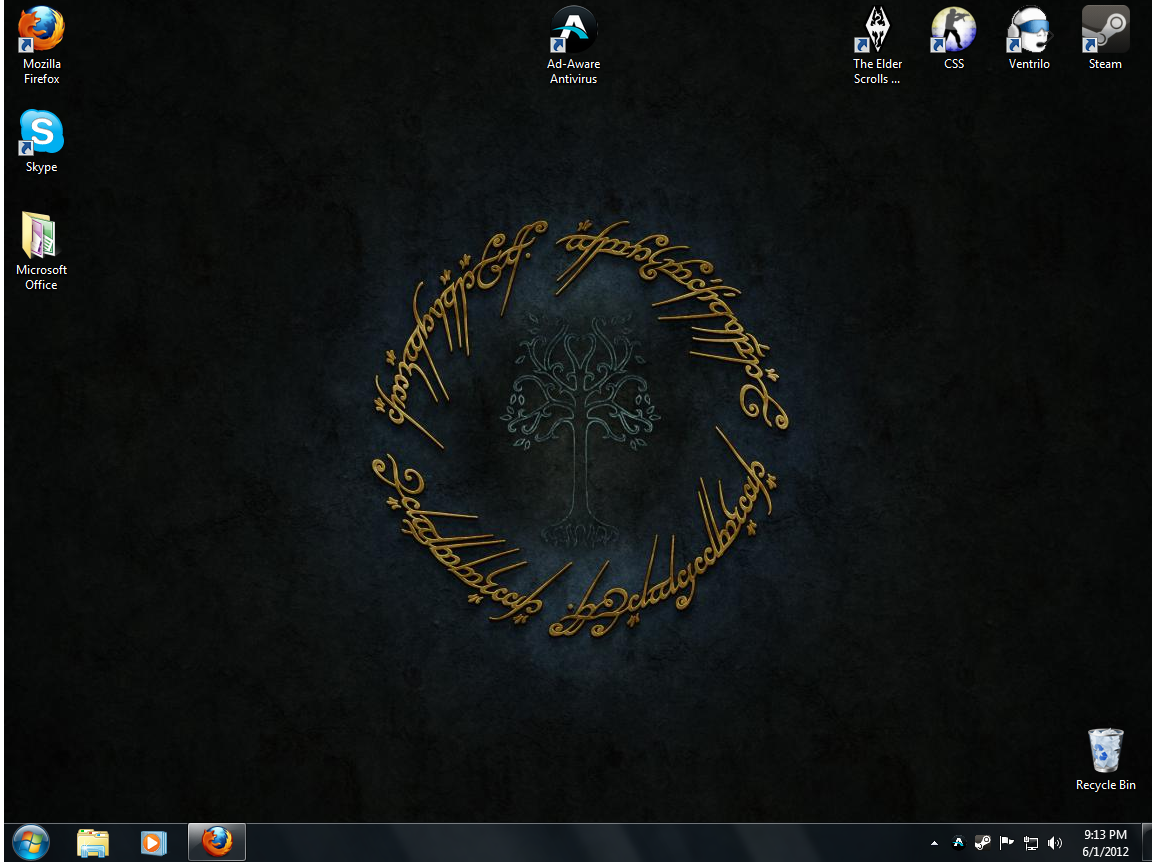Click the Steam tray icon
This screenshot has height=864, width=1152.
pyautogui.click(x=982, y=843)
